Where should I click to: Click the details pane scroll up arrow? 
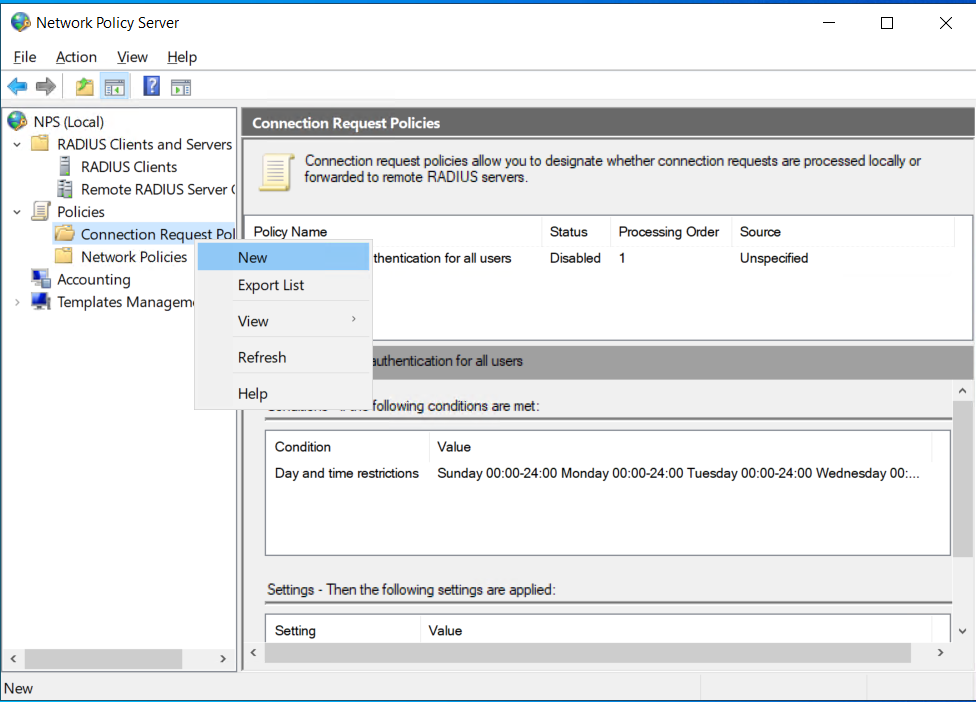(962, 391)
